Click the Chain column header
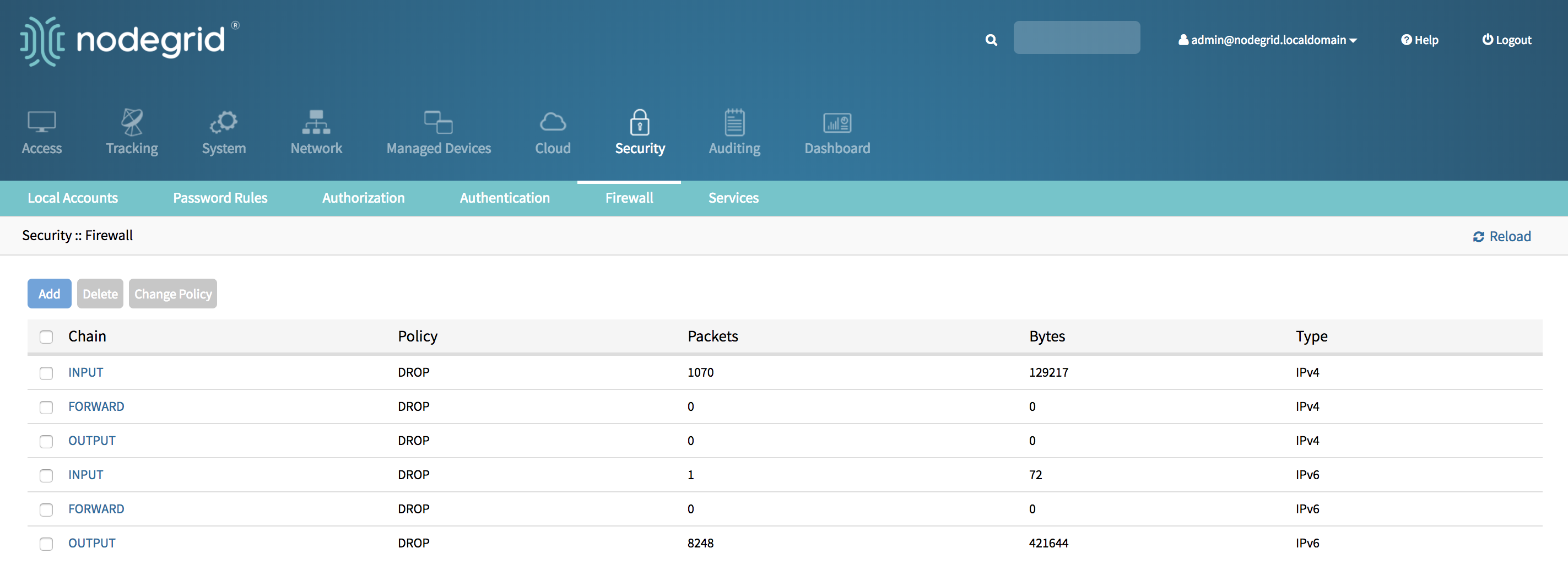 click(x=87, y=336)
